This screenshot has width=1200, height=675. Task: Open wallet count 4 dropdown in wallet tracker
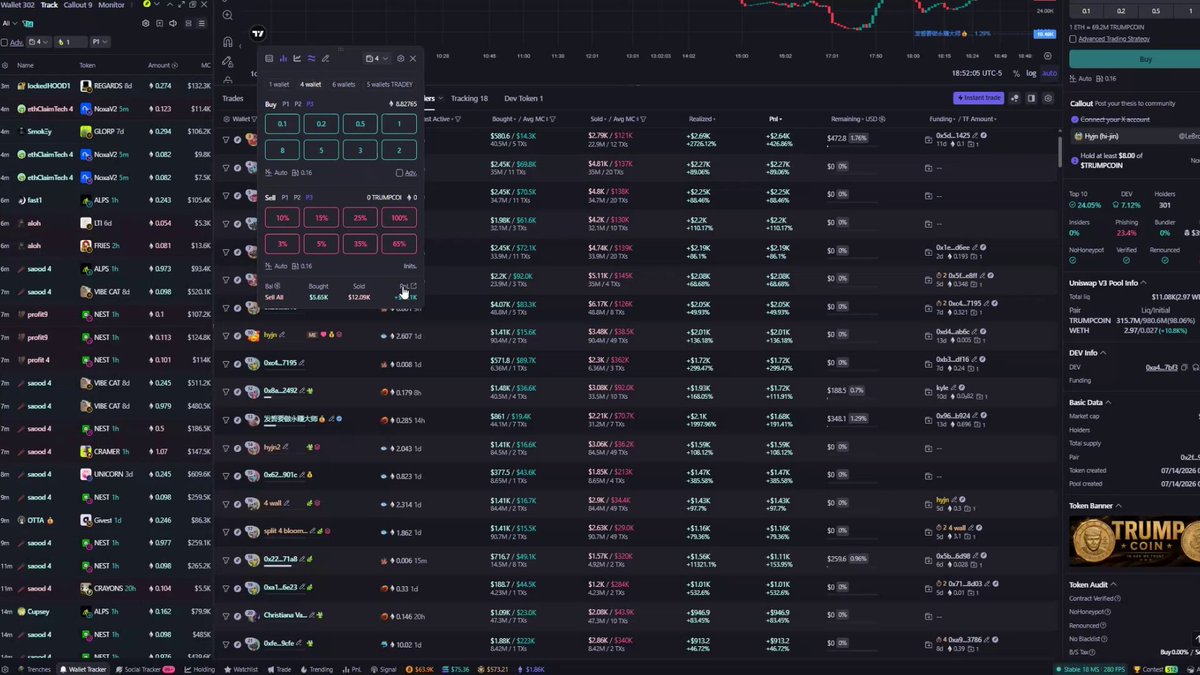tap(39, 42)
